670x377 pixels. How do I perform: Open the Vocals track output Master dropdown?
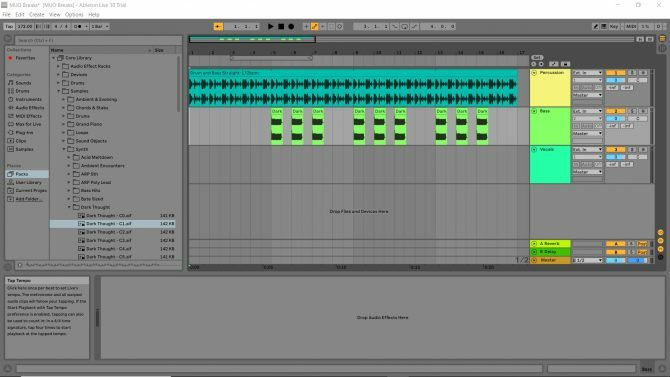coord(587,172)
